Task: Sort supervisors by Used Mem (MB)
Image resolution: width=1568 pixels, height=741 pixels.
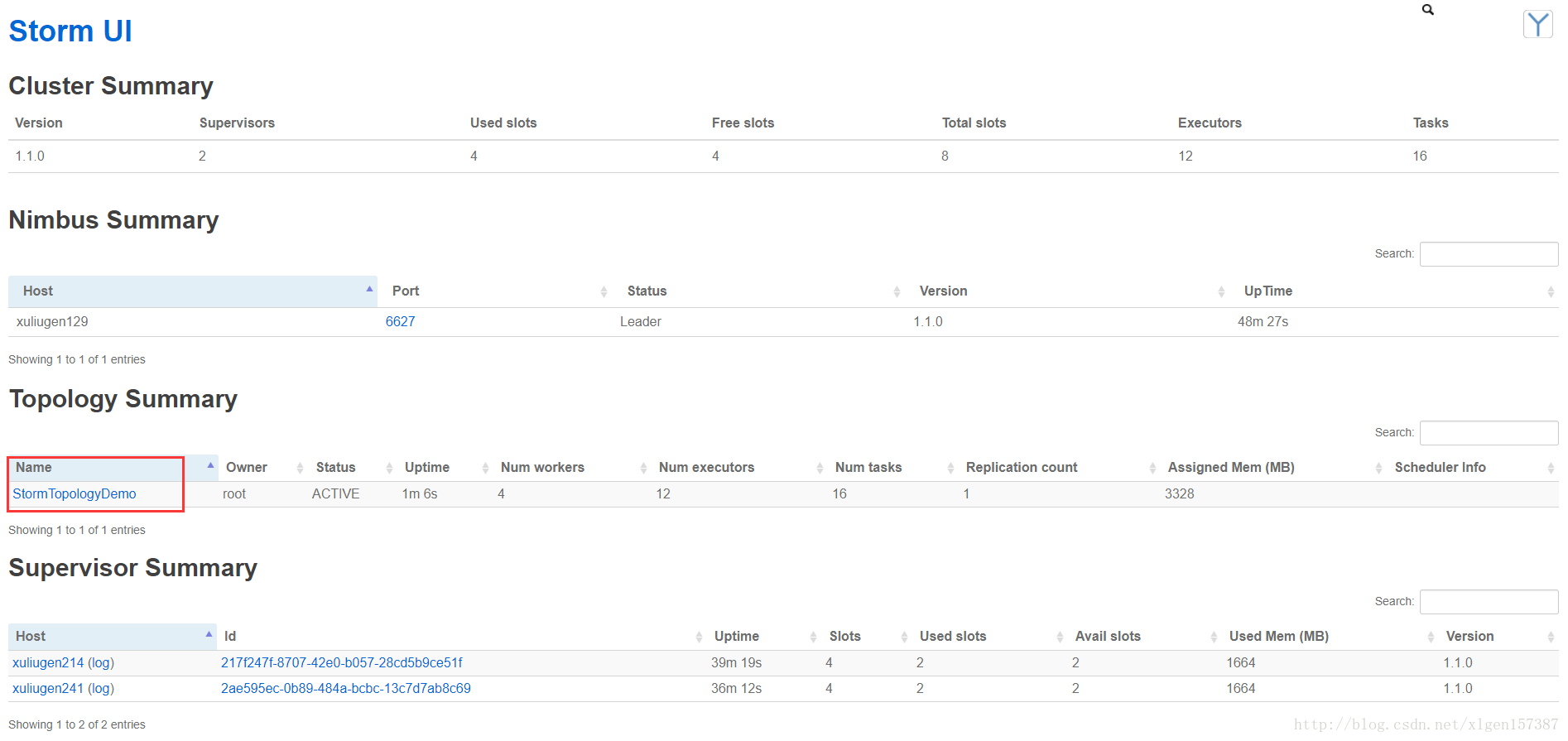Action: [x=1278, y=637]
